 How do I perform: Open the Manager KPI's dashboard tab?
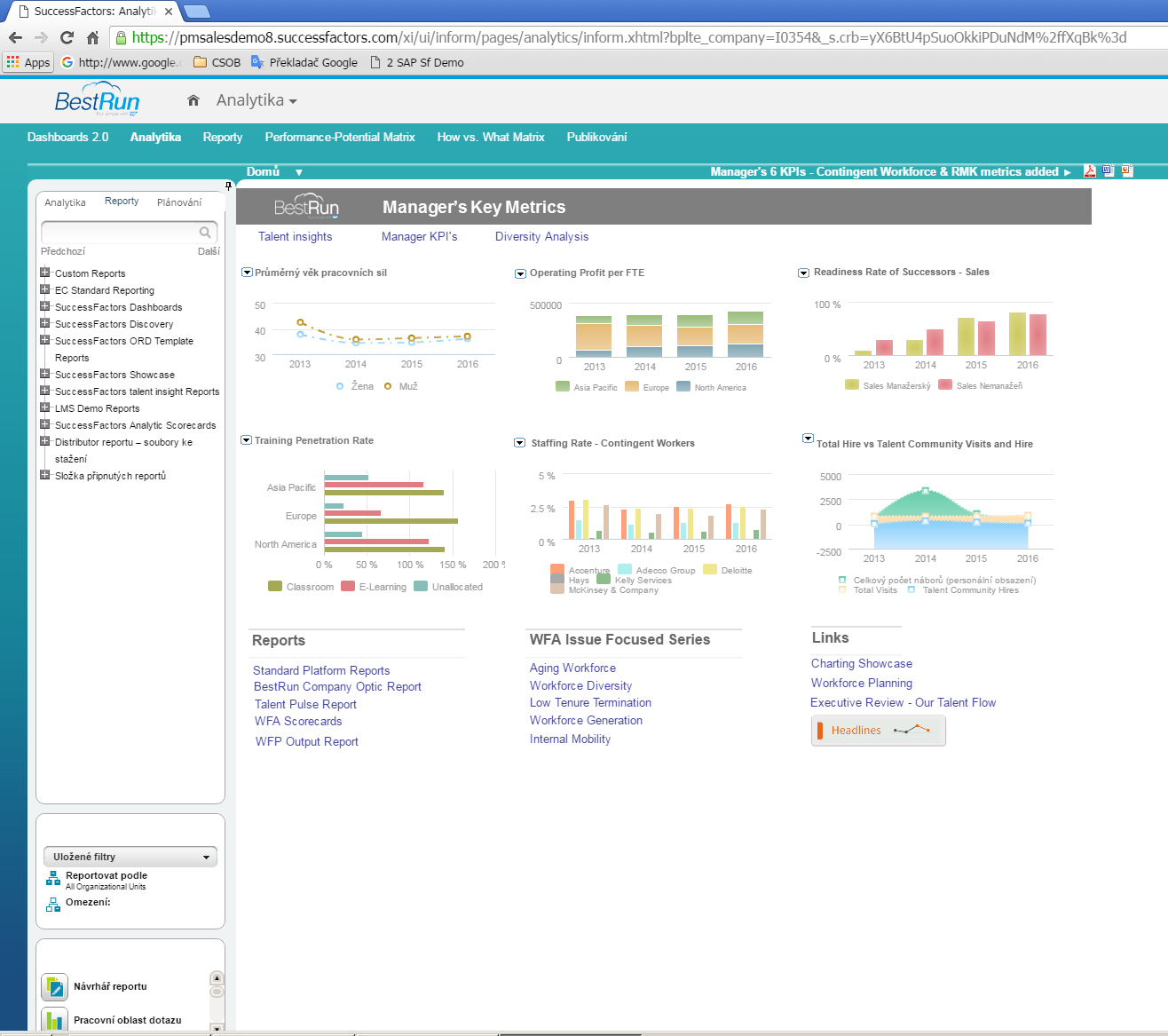[419, 236]
